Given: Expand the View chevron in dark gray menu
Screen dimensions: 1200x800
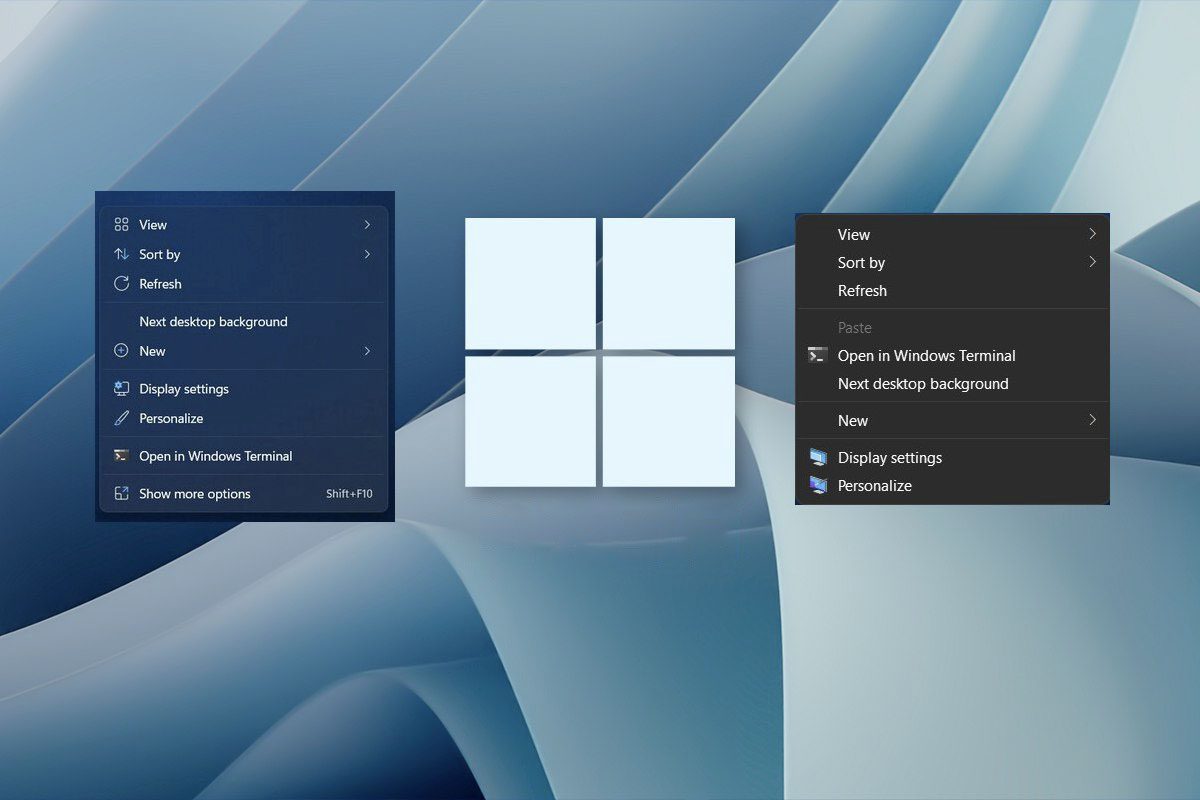Looking at the screenshot, I should (x=1093, y=234).
